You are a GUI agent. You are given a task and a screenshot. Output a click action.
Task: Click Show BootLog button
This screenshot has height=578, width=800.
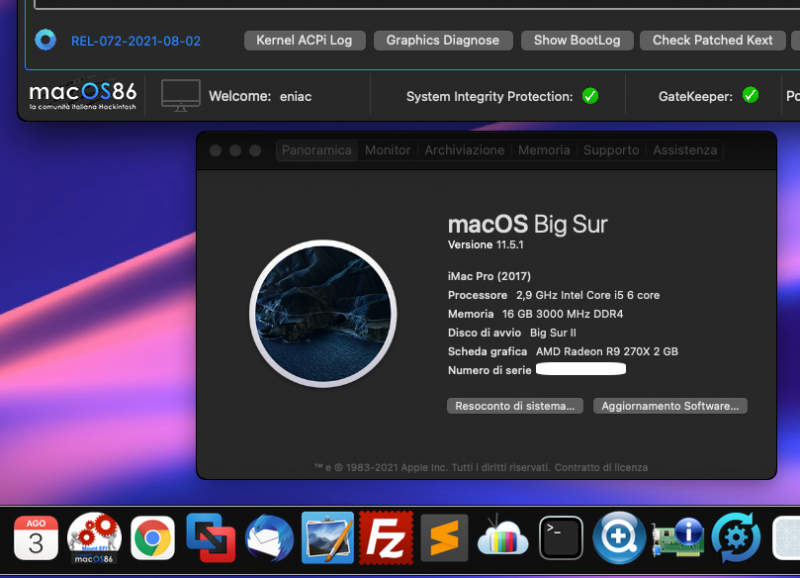click(x=577, y=40)
